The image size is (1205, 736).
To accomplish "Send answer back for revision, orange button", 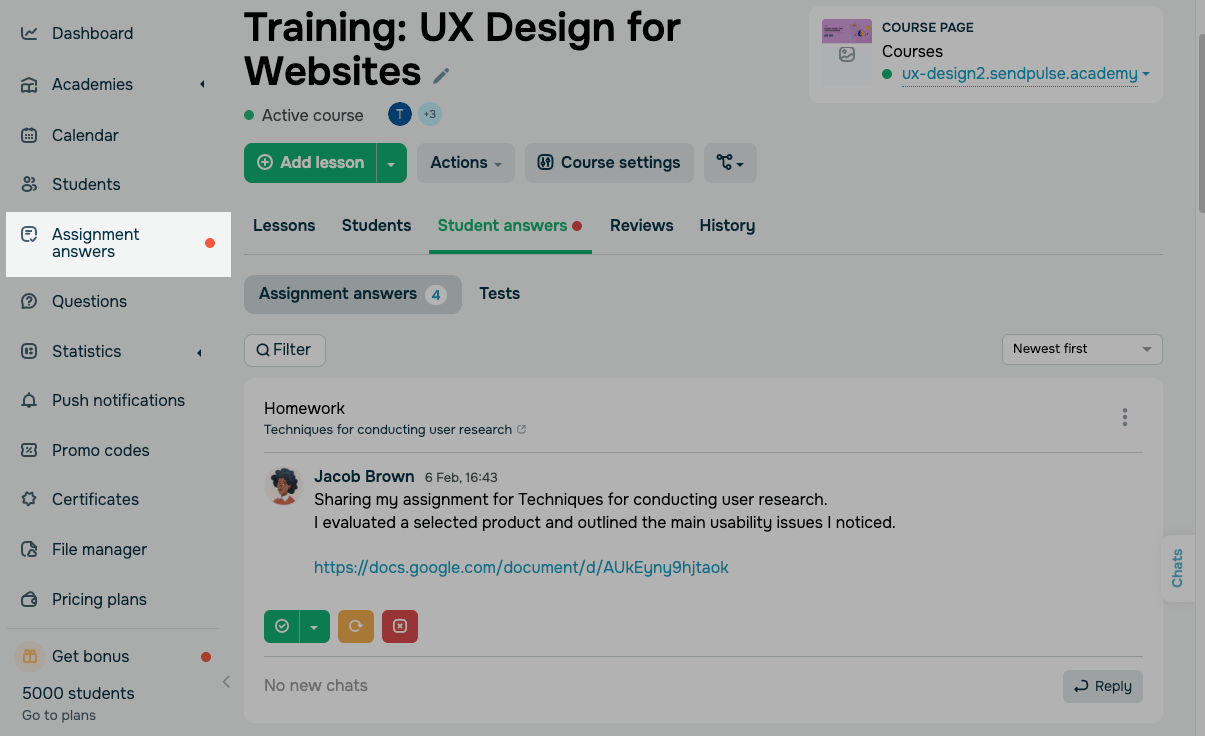I will click(x=355, y=626).
